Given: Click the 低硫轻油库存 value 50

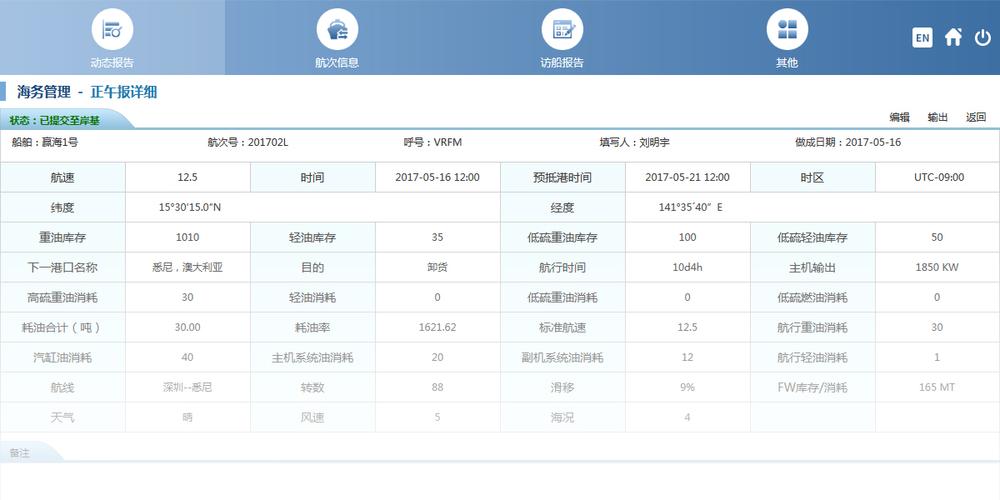Looking at the screenshot, I should coord(937,237).
